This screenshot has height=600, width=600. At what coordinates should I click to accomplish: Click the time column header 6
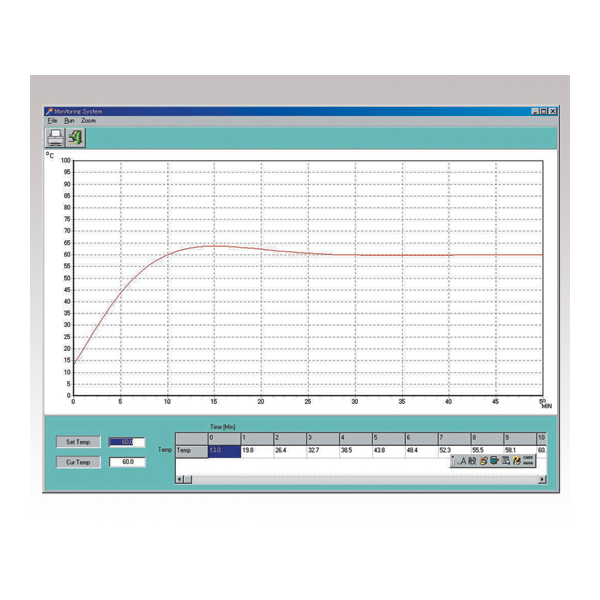422,439
